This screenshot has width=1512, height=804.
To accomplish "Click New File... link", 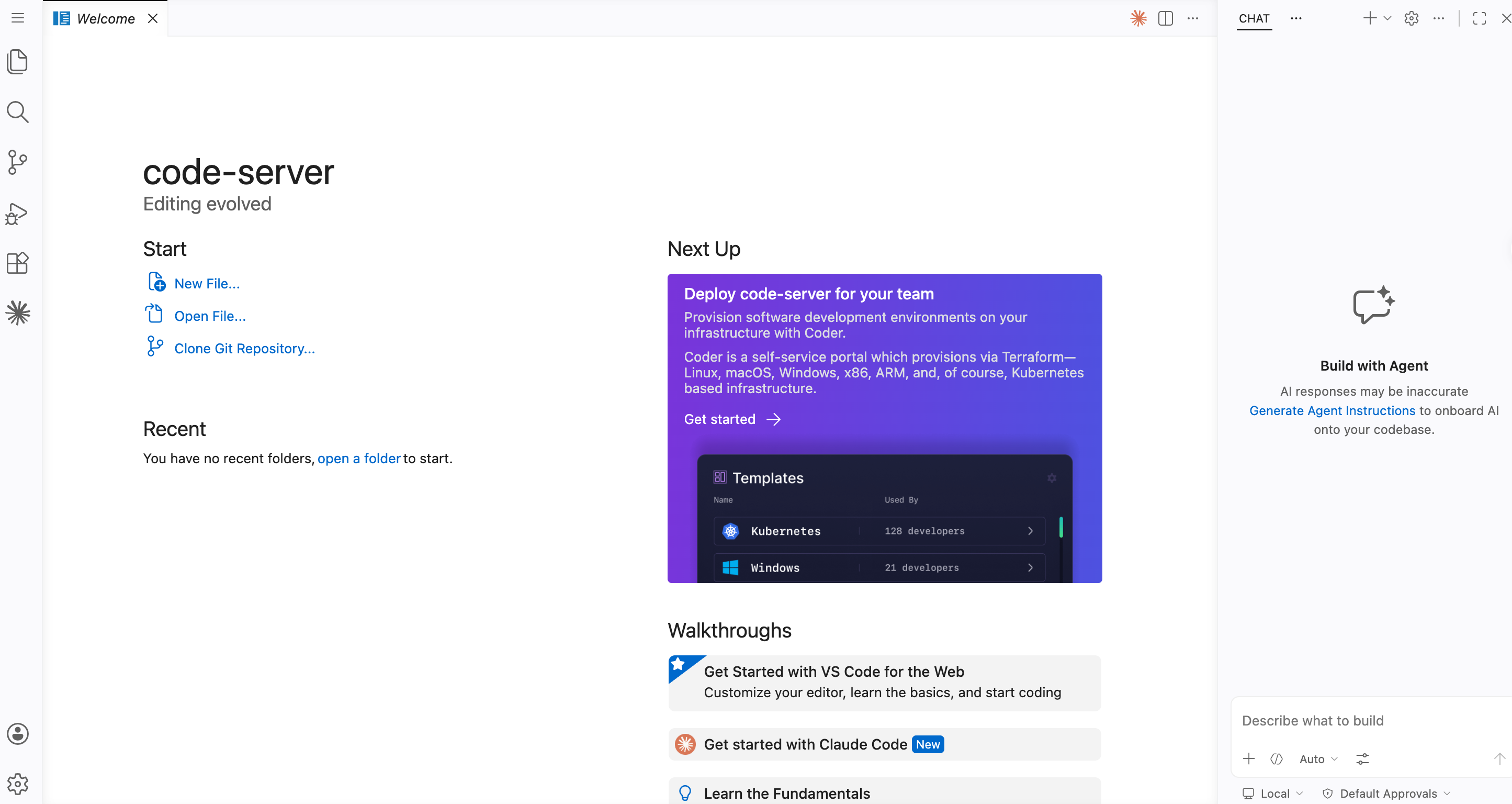I will point(207,284).
